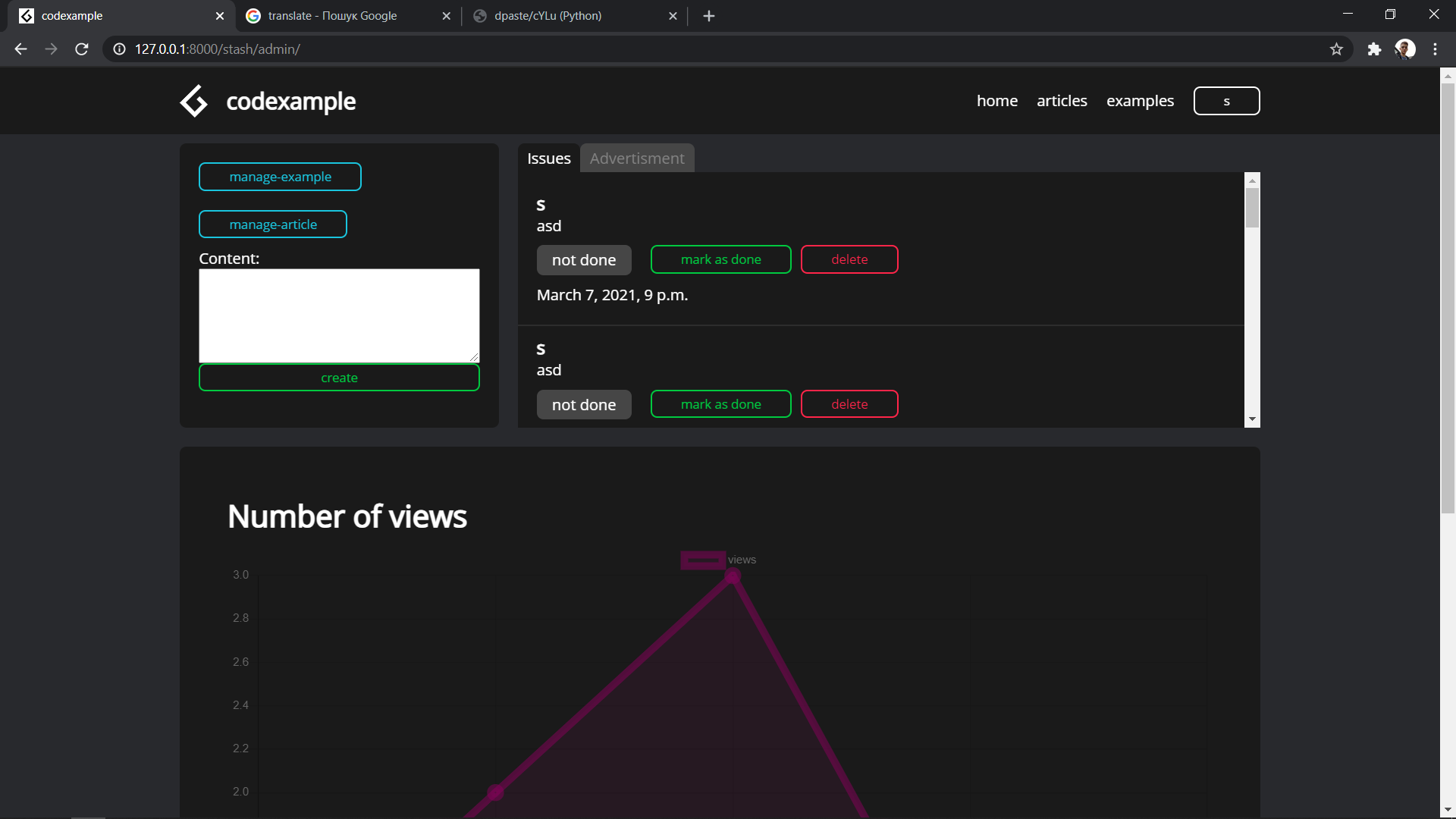Screen dimensions: 1456x819
Task: Select the Issues tab
Action: point(549,158)
